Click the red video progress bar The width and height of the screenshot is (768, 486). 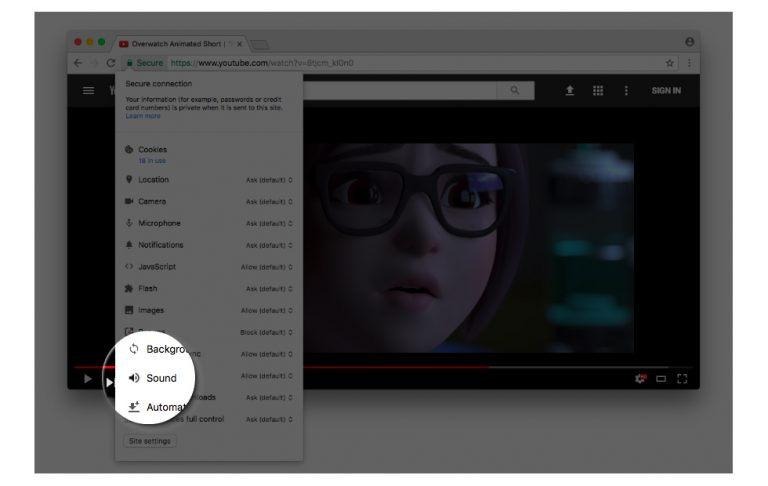tap(282, 366)
